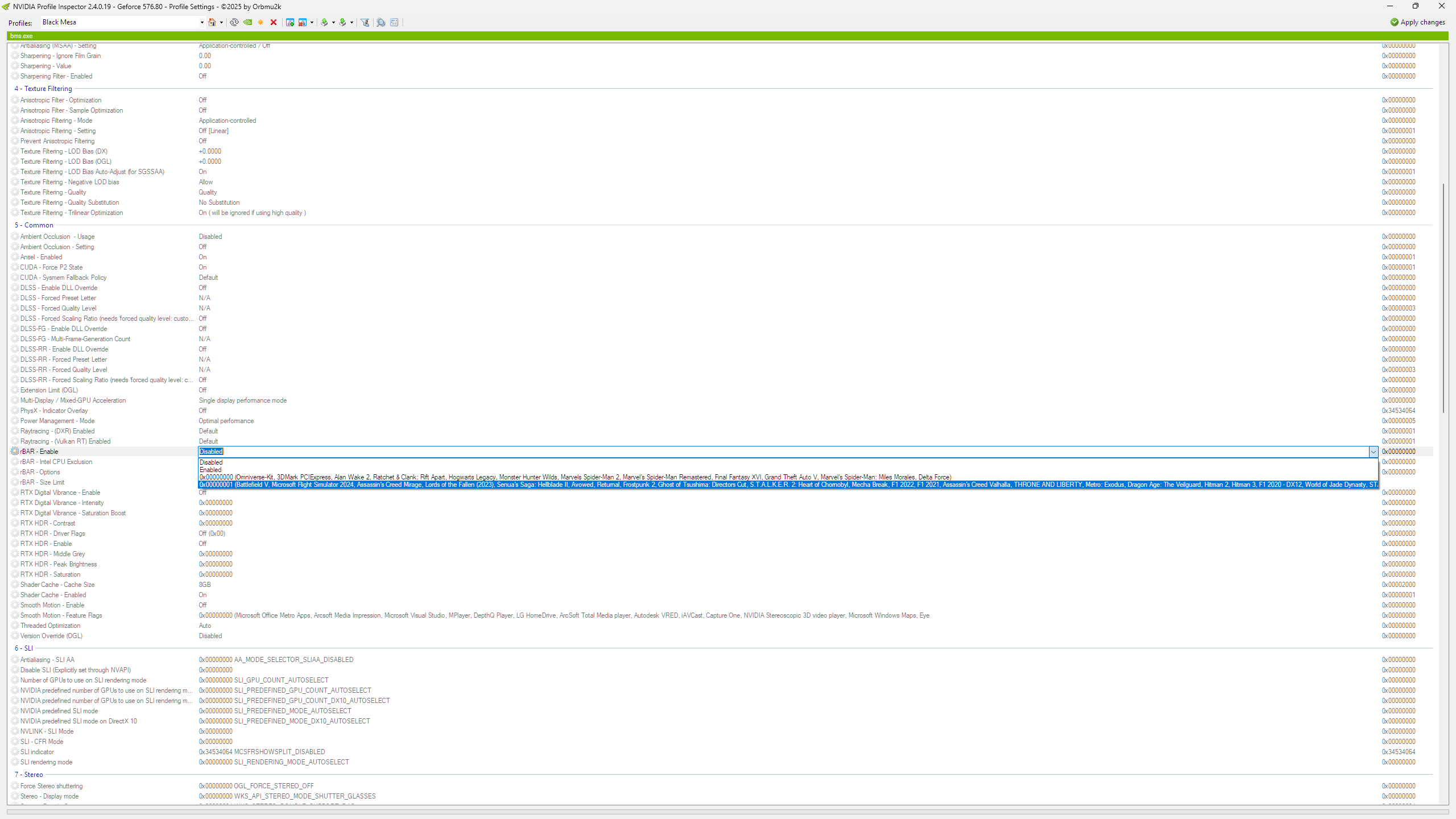The height and width of the screenshot is (819, 1456).
Task: Select the rBAR - Size Limit row
Action: [x=721, y=482]
